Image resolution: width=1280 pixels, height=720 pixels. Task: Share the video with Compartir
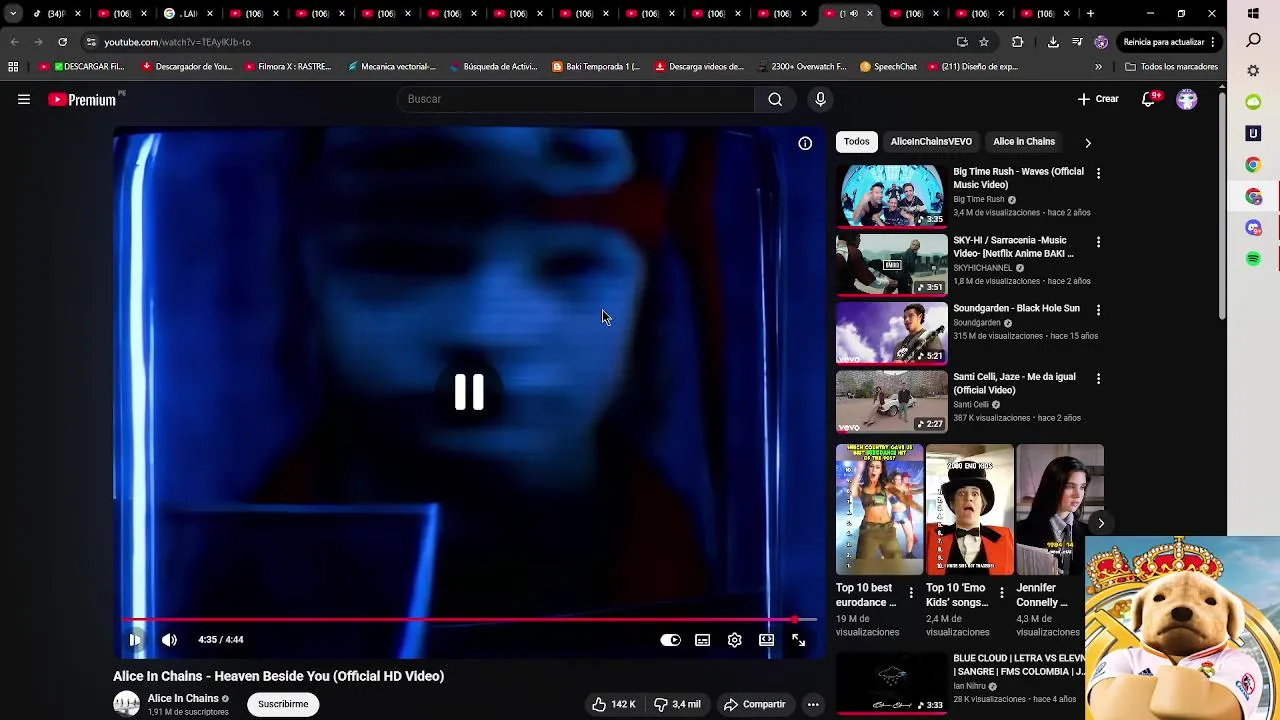click(754, 704)
